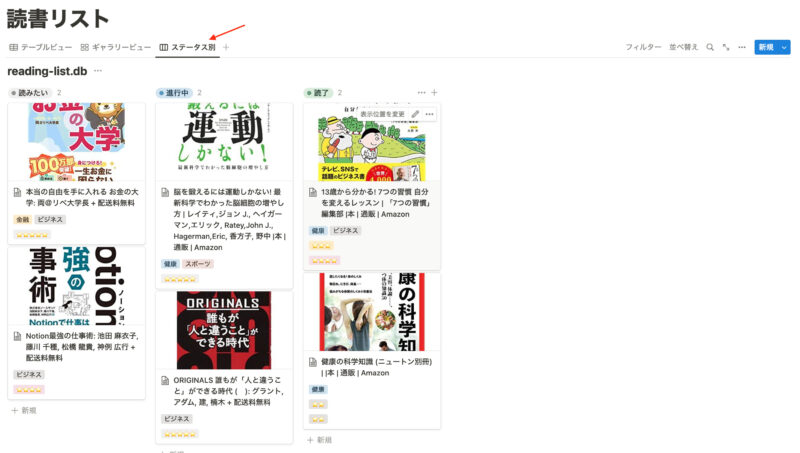
Task: Click 表示位置を変更 on the 7つの習慣 cover
Action: click(382, 114)
